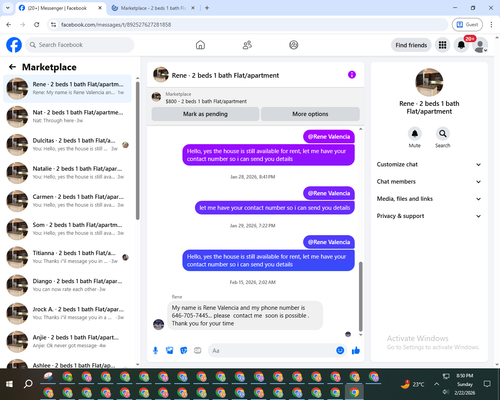
Task: Expand Customize chat section
Action: tap(429, 164)
